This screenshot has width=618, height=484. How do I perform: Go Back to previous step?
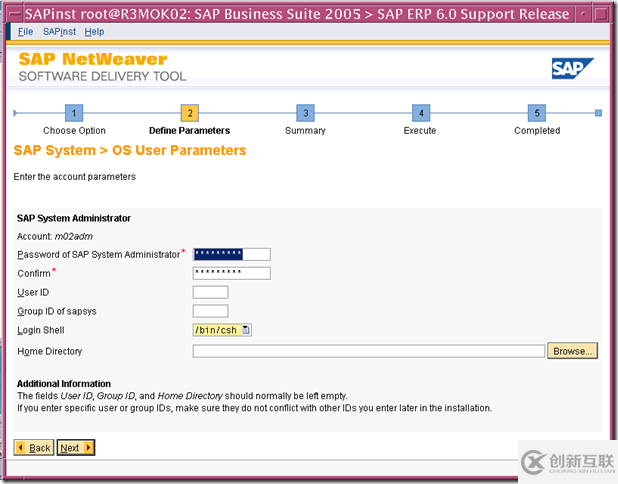pos(34,448)
